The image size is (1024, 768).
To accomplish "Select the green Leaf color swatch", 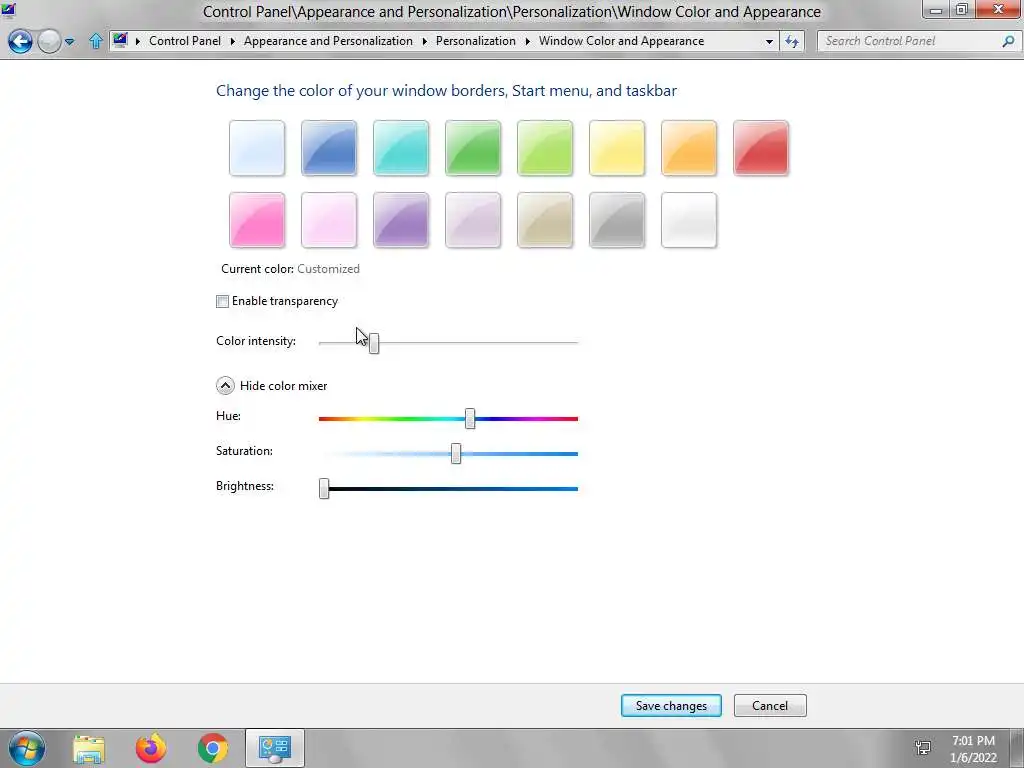I will (473, 148).
